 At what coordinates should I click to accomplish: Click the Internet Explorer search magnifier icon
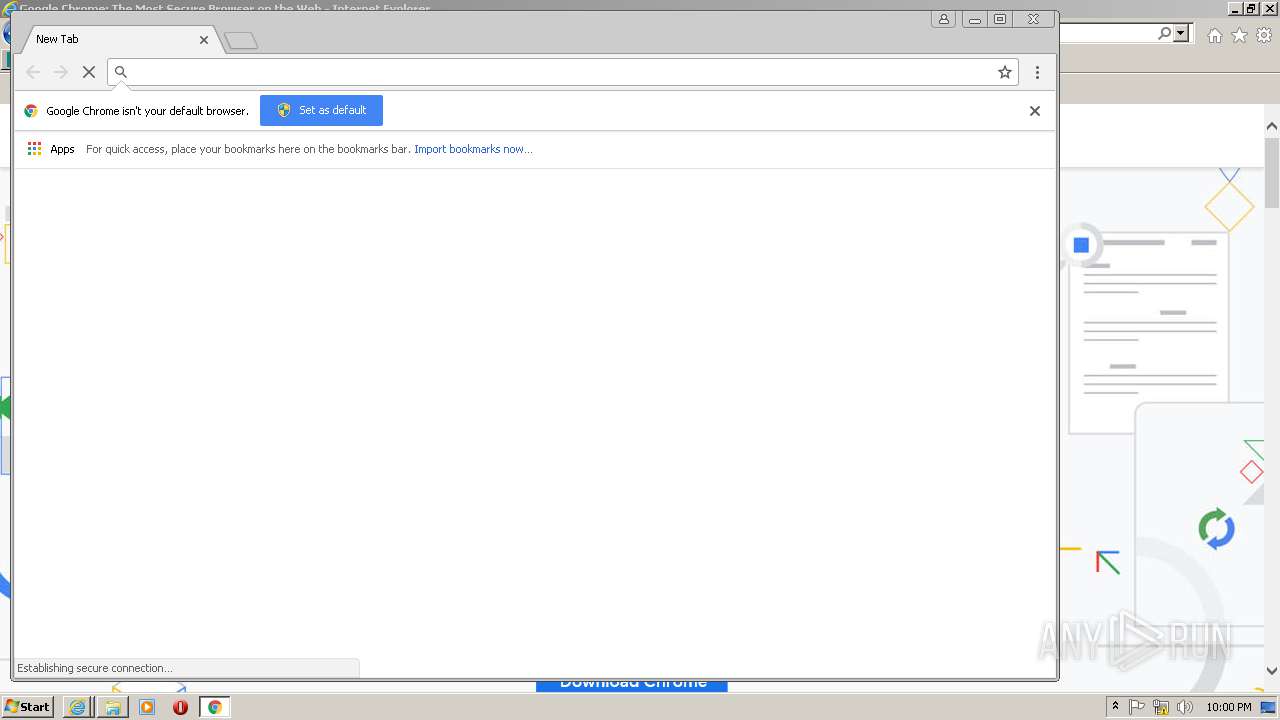1164,34
